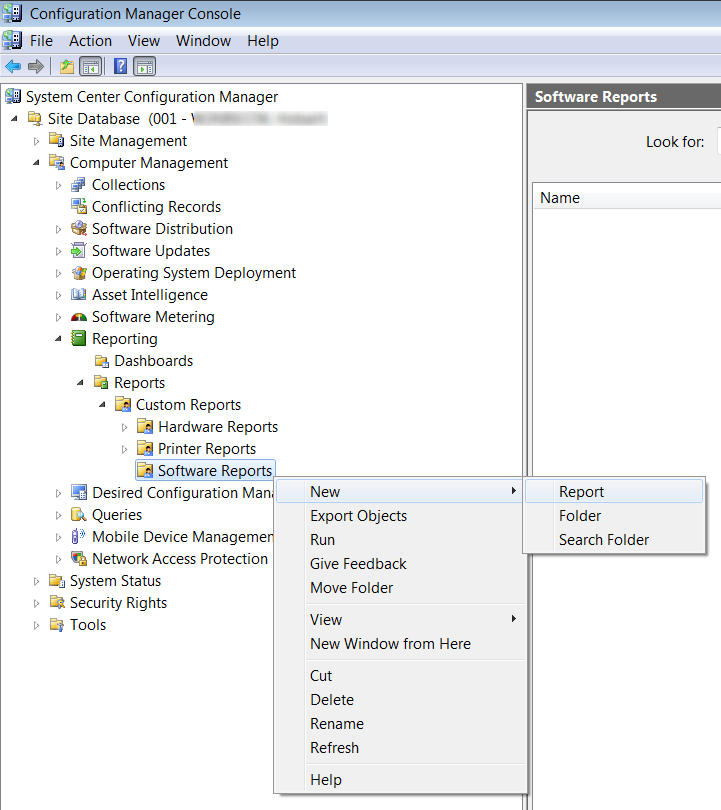Click the Mobile Device Management icon
This screenshot has height=810, width=721.
point(79,536)
